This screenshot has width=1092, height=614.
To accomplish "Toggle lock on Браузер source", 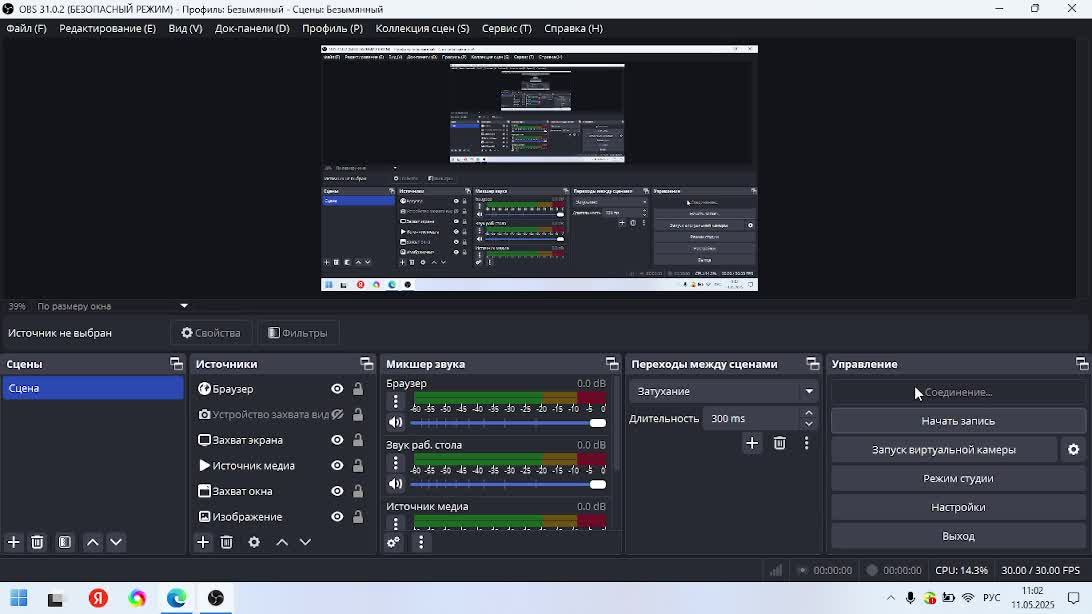I will 358,389.
